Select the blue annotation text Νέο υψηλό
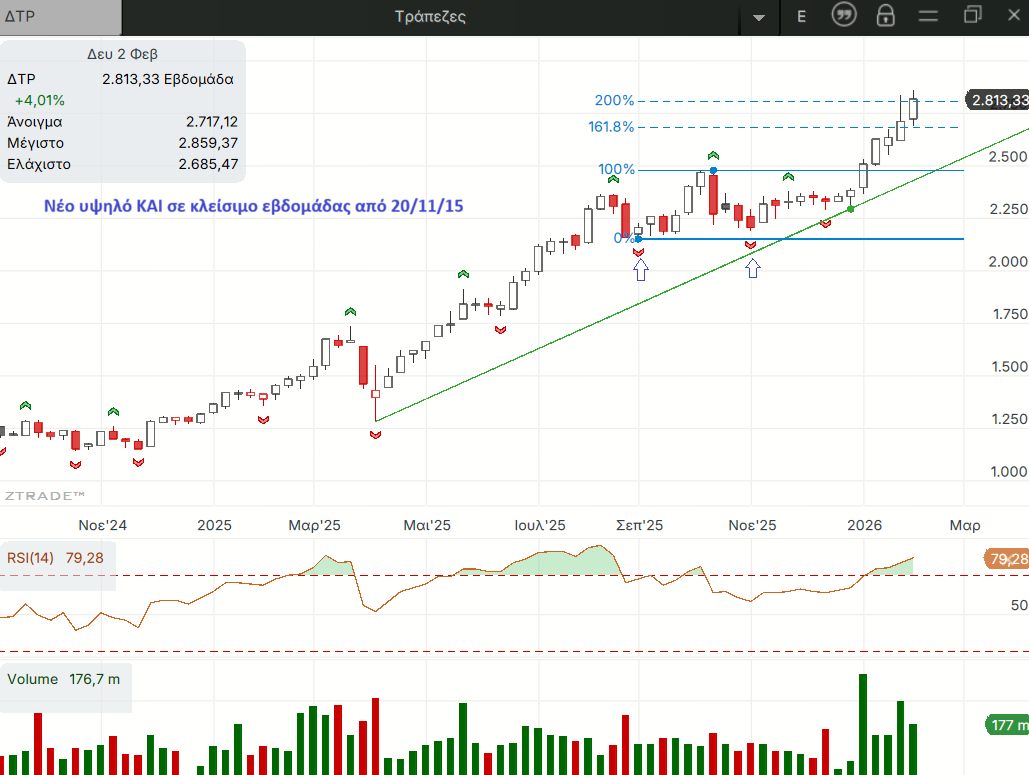 (253, 206)
